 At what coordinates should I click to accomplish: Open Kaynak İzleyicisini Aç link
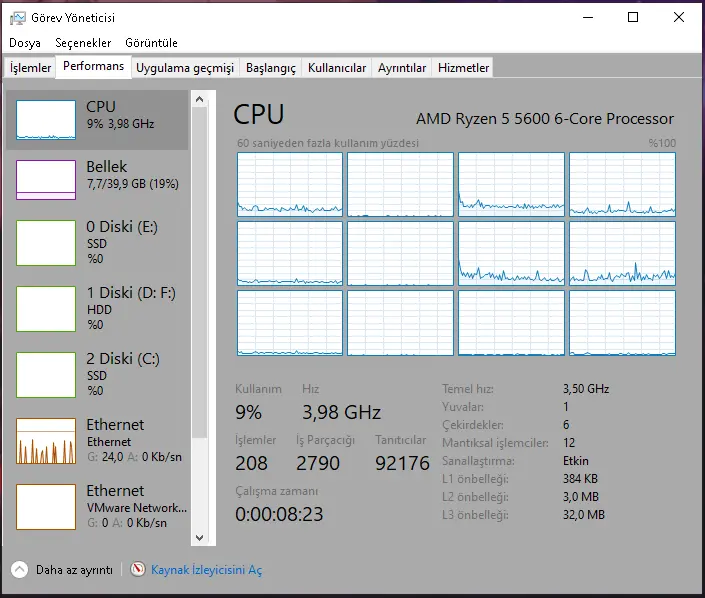click(206, 570)
